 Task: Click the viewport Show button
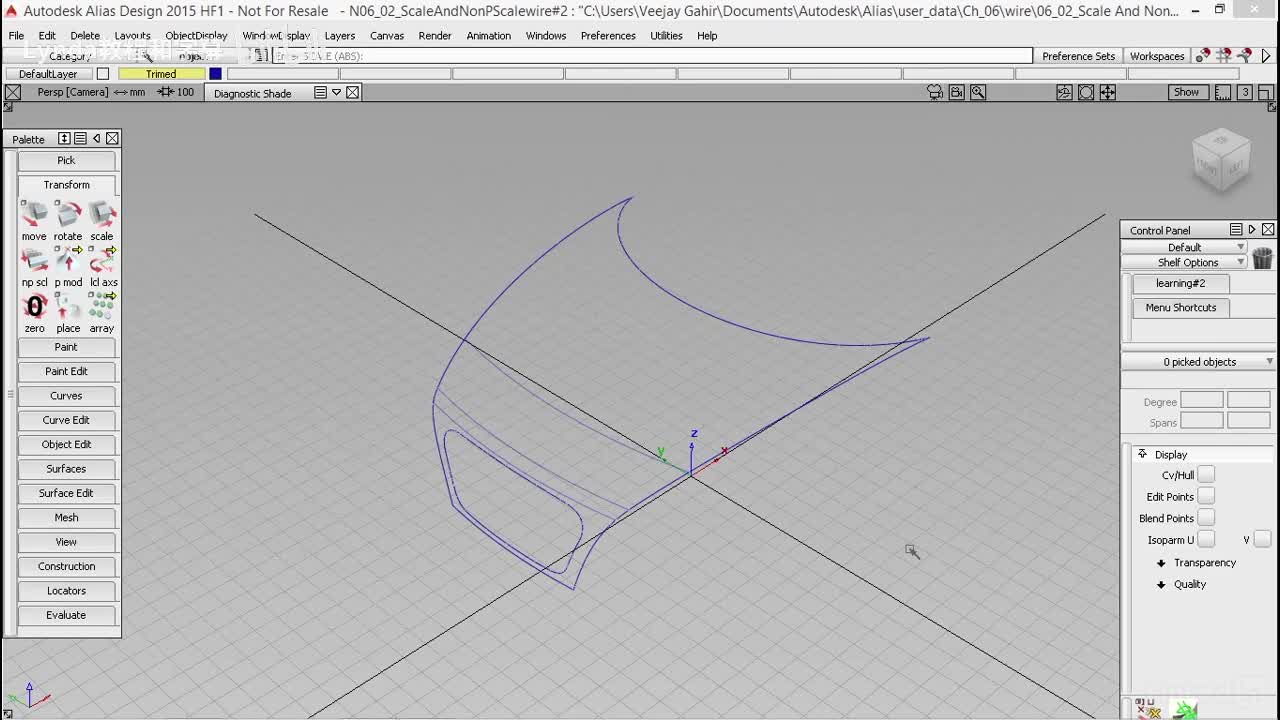pos(1186,92)
